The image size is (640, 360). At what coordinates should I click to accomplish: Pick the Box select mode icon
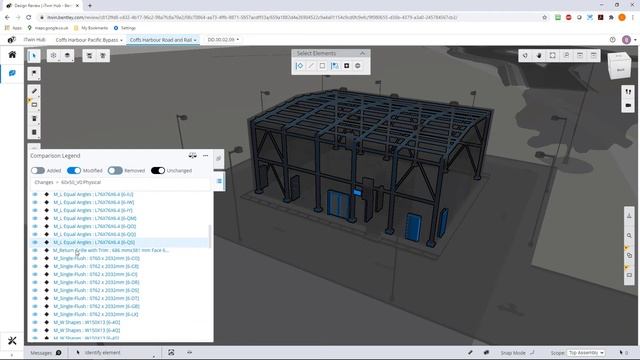point(322,66)
